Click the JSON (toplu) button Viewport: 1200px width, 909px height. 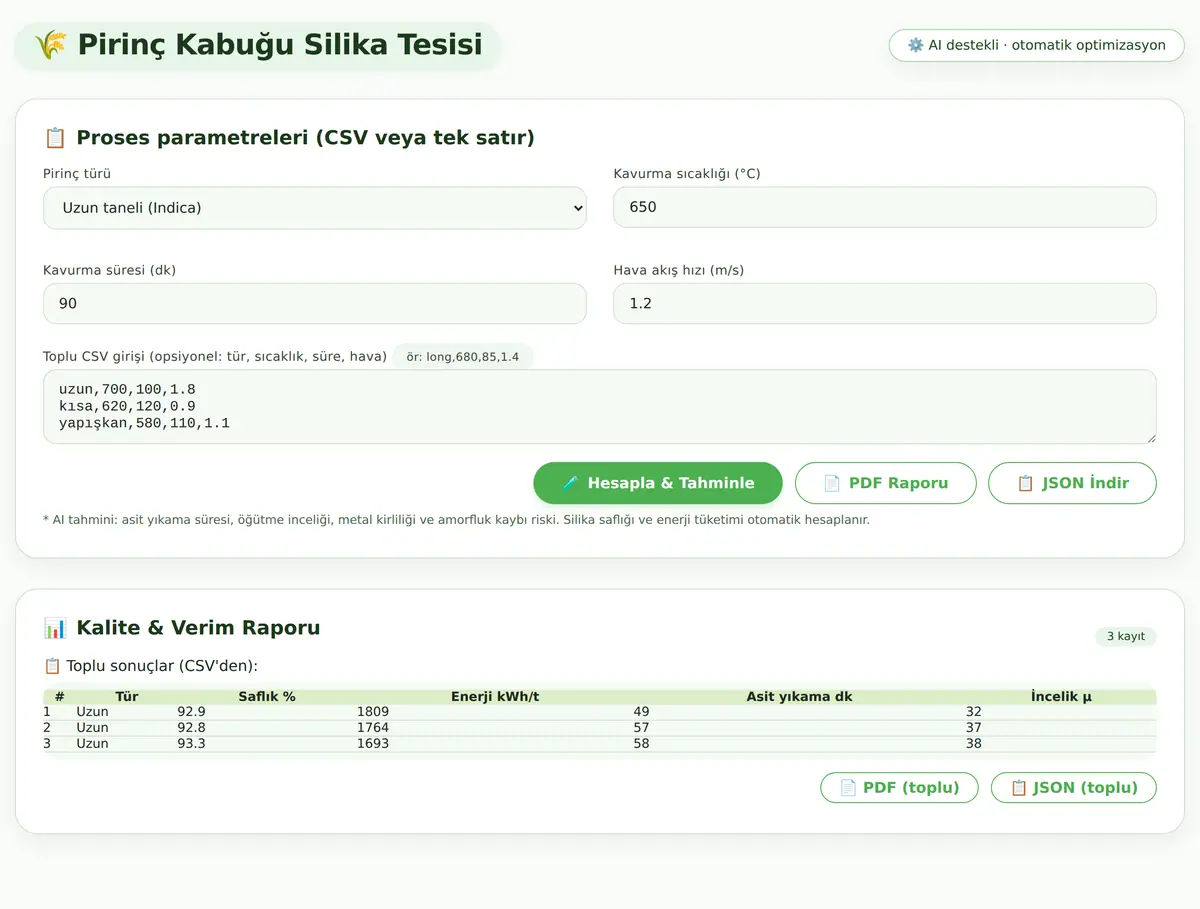[x=1073, y=788]
